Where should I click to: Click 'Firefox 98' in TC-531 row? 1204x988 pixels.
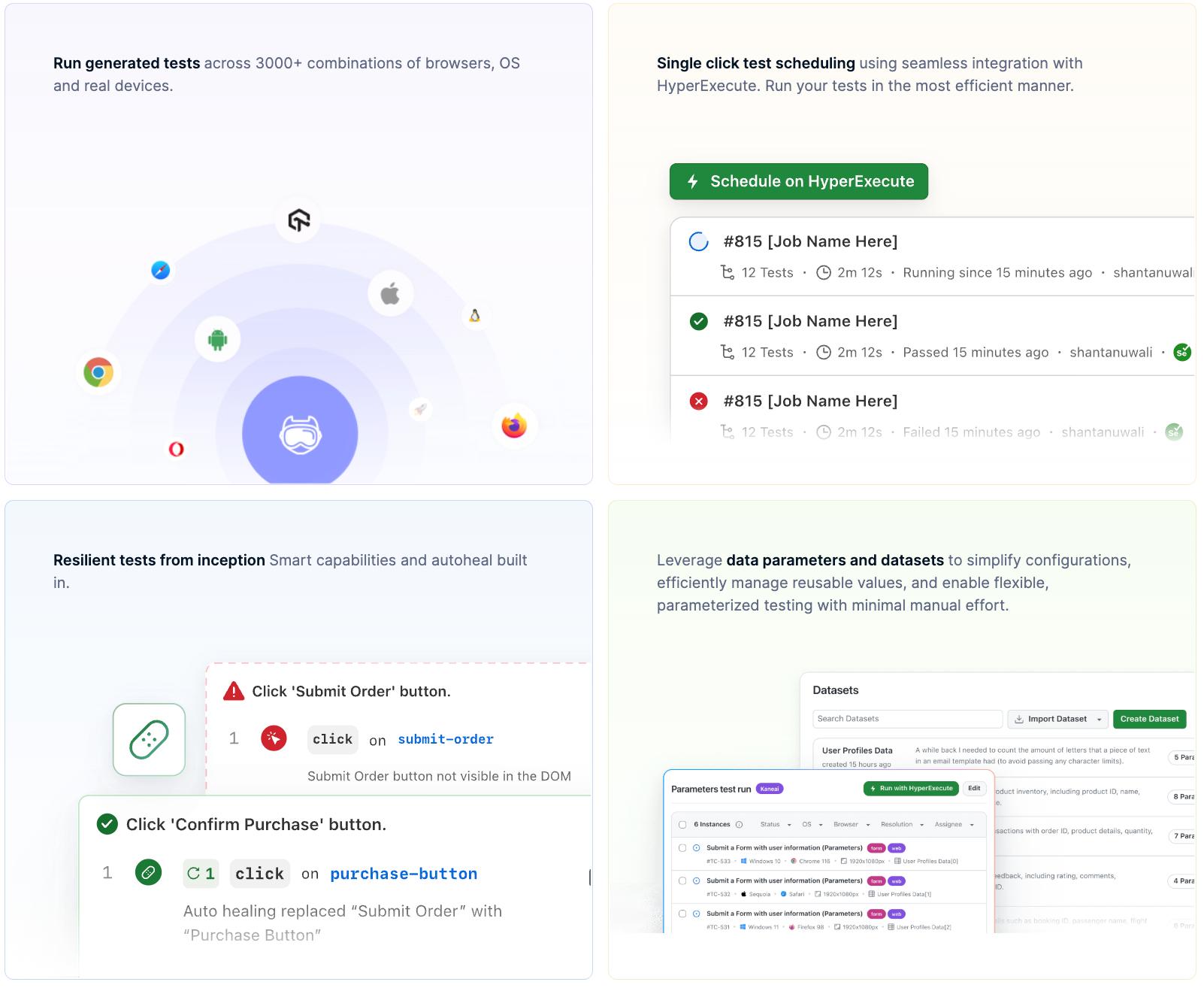(810, 927)
